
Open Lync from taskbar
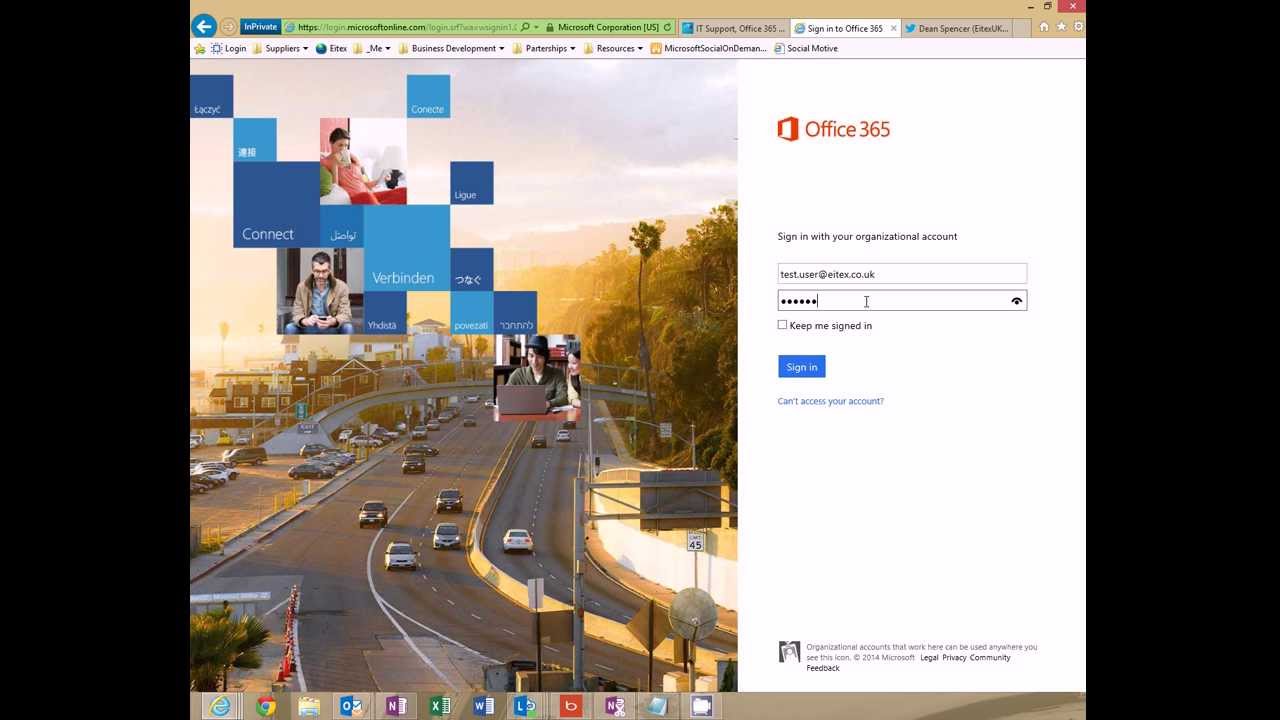click(526, 706)
